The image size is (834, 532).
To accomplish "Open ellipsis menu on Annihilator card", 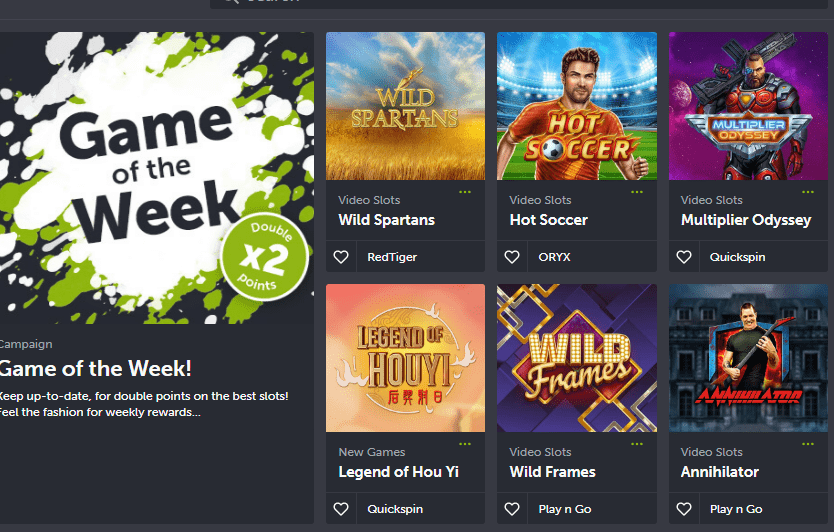I will point(808,444).
